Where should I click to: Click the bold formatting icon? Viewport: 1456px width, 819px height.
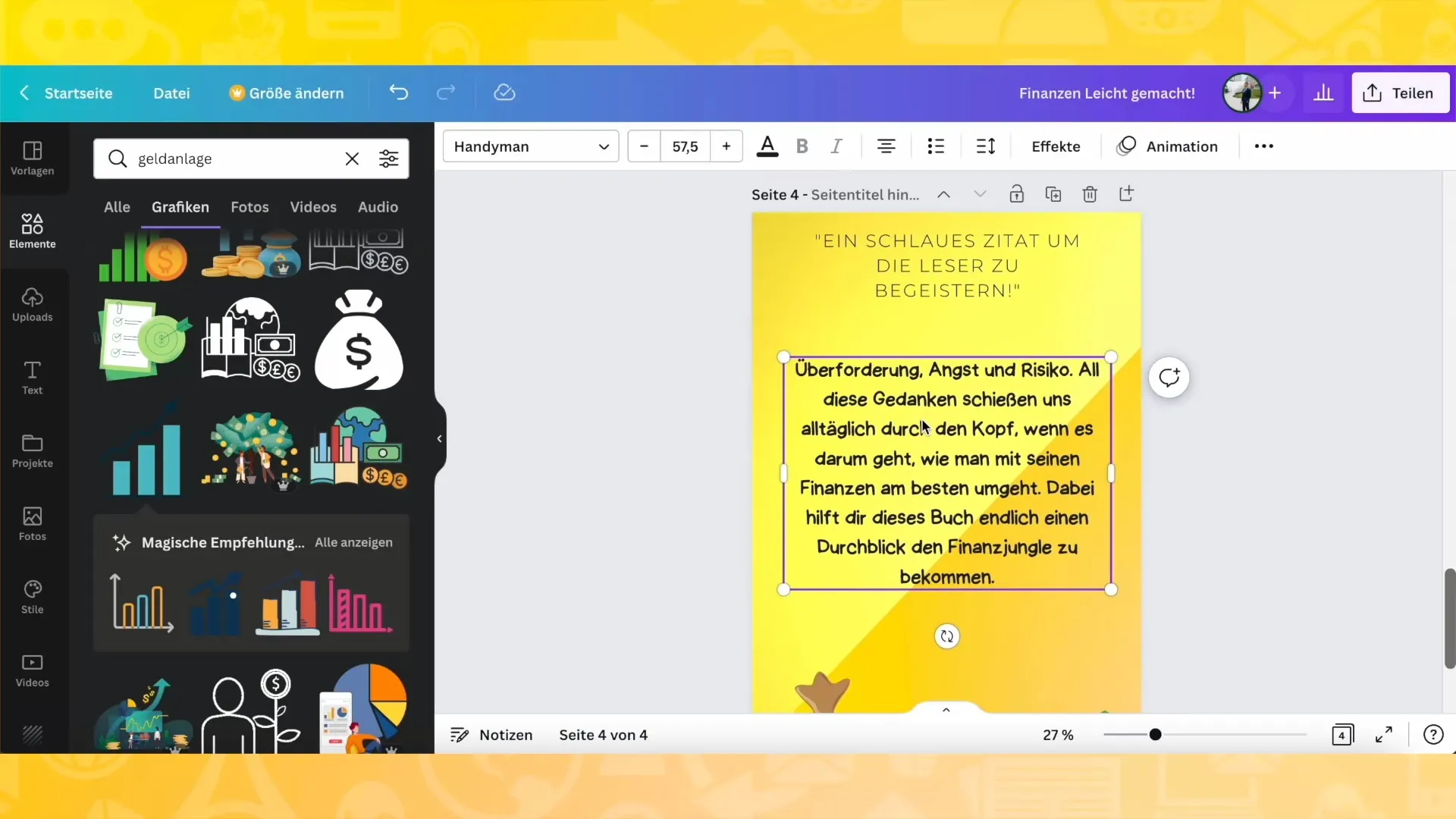802,146
